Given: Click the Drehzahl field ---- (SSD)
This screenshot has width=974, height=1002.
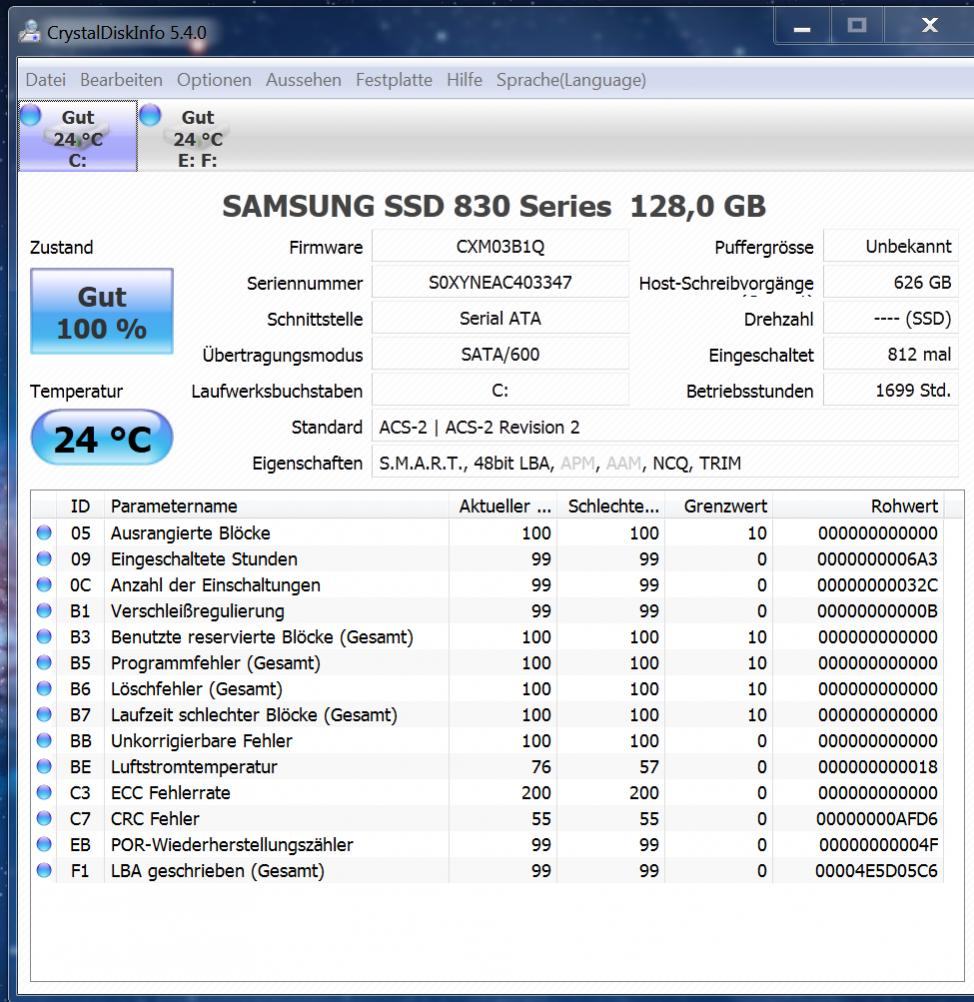Looking at the screenshot, I should coord(891,318).
